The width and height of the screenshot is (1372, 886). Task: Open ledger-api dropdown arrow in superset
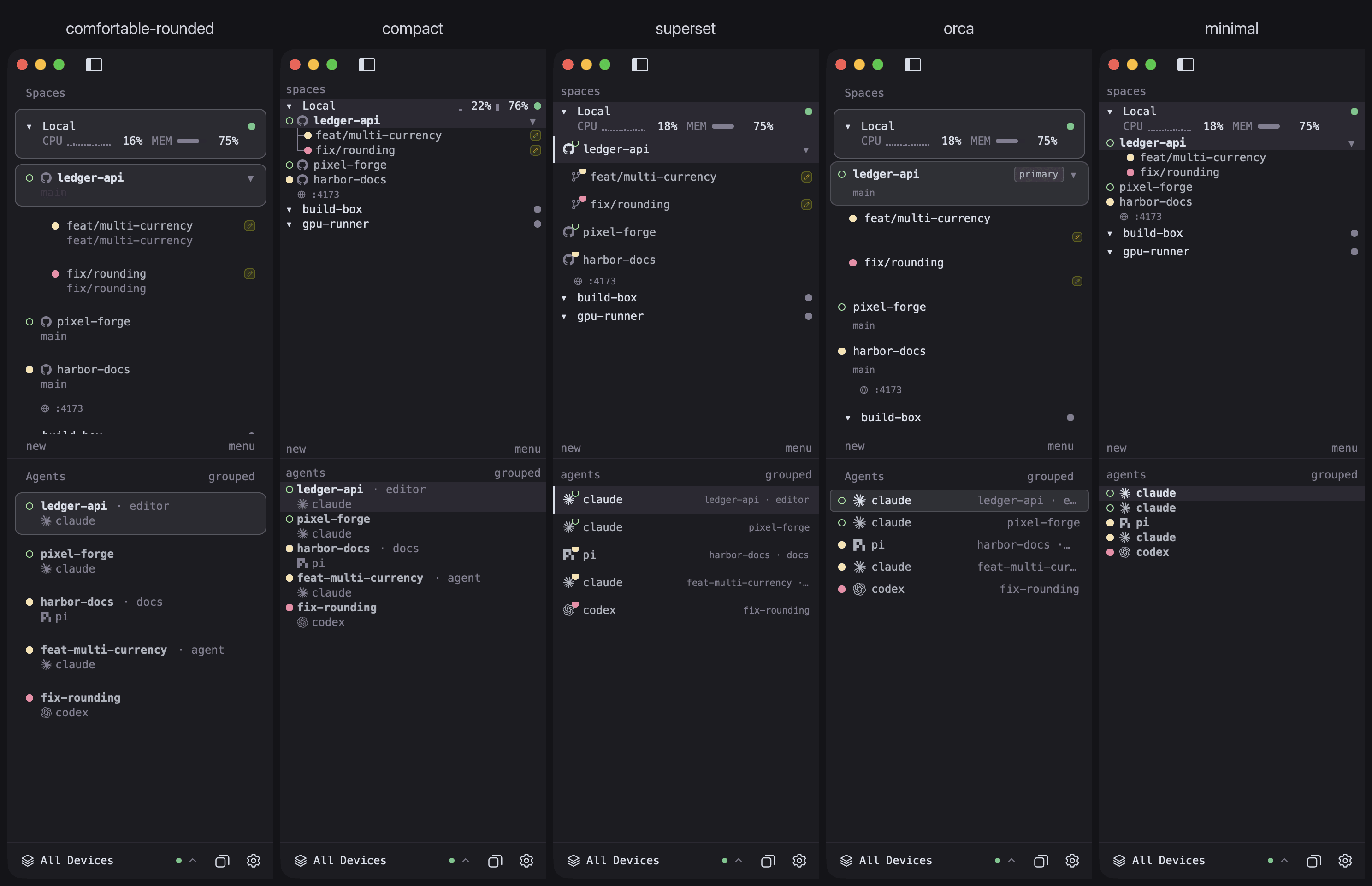806,150
